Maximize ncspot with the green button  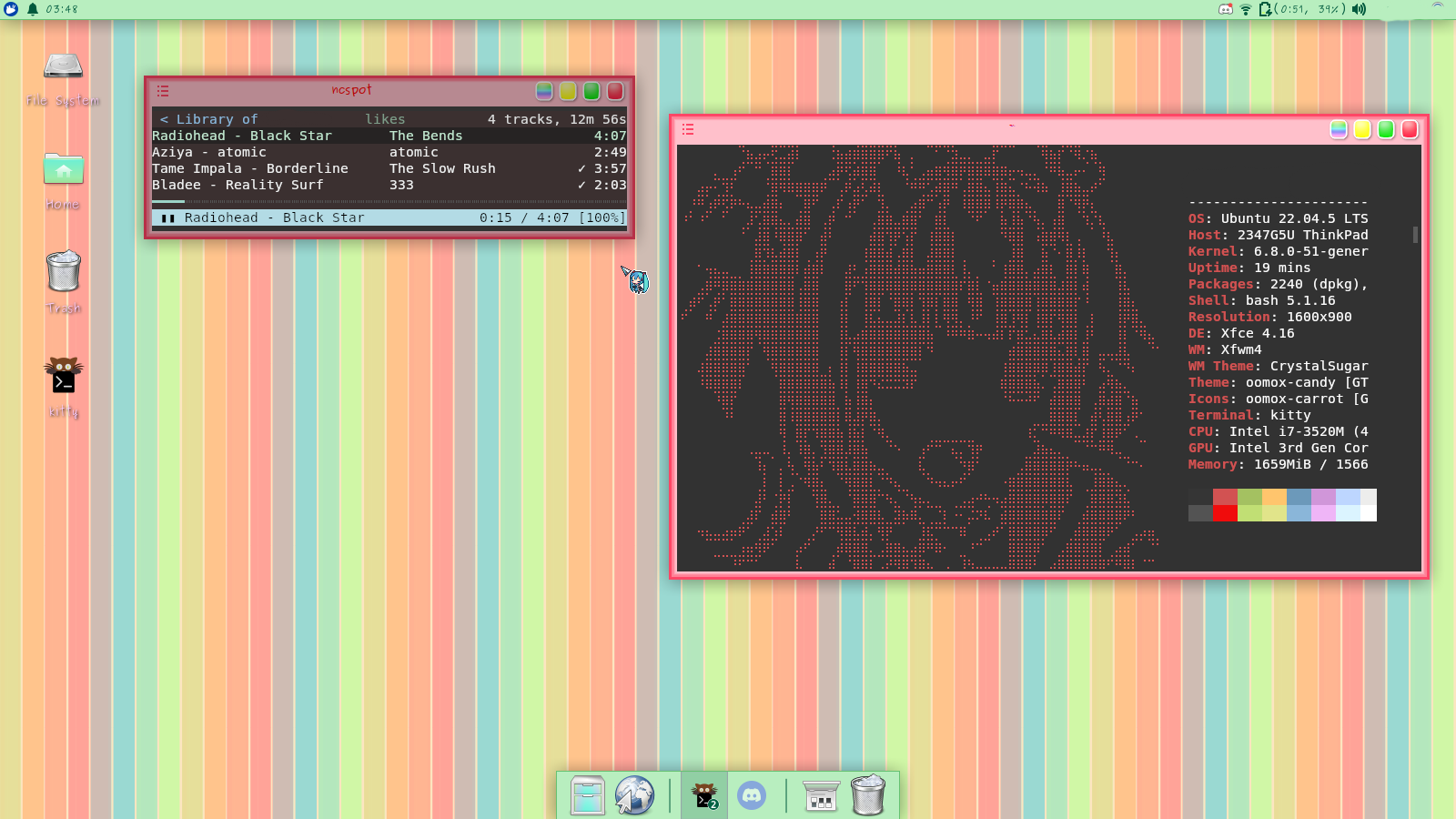(x=591, y=91)
